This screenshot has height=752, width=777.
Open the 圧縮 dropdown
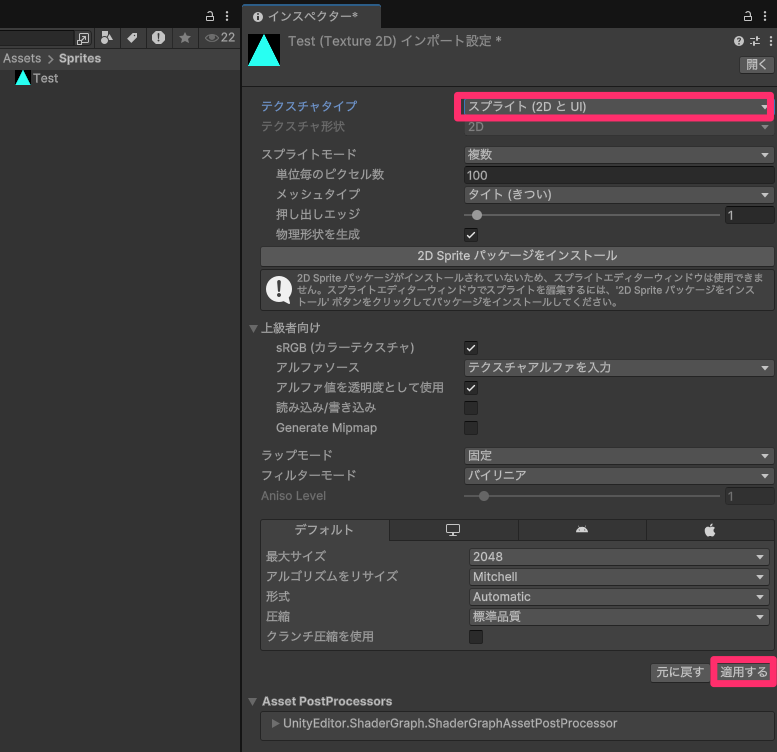coord(619,617)
